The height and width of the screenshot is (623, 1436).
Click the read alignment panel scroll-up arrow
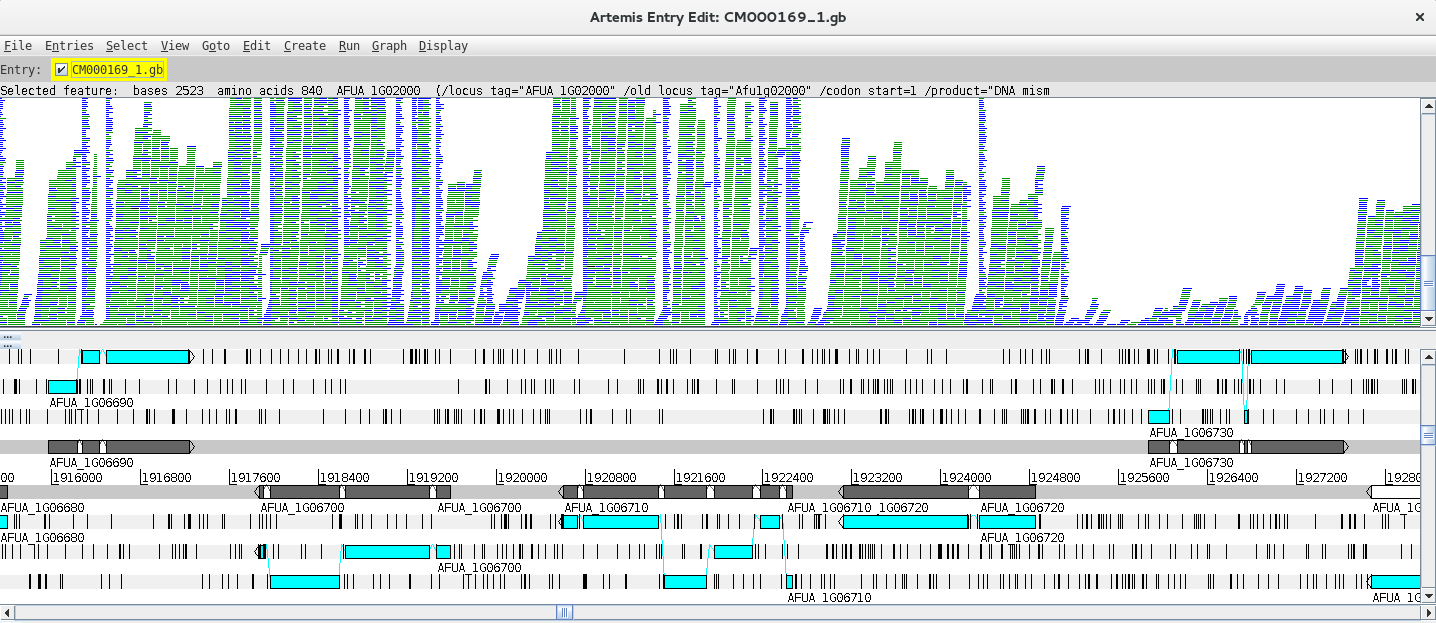click(1428, 105)
